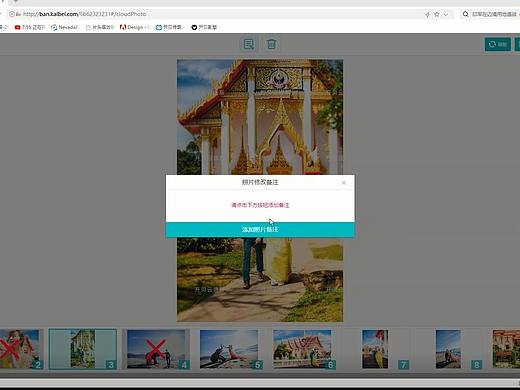Select portrait thumbnail number 7

tap(376, 349)
